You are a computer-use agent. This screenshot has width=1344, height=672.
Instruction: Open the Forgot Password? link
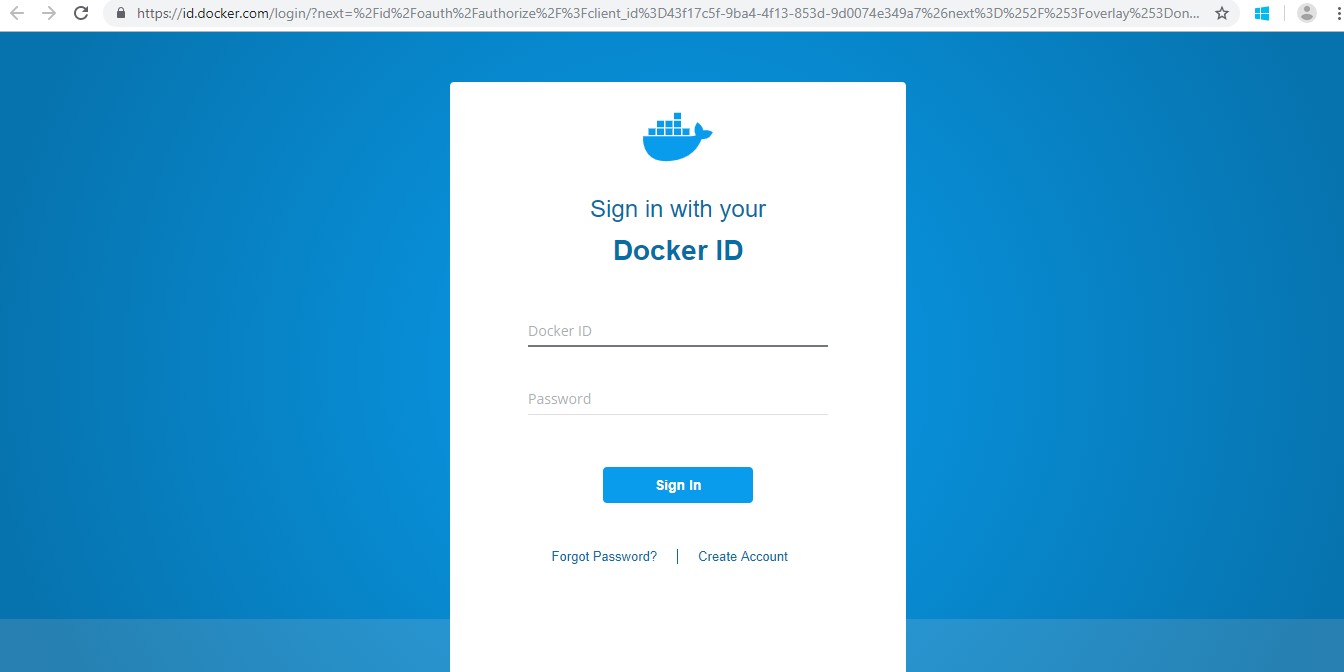pos(604,556)
